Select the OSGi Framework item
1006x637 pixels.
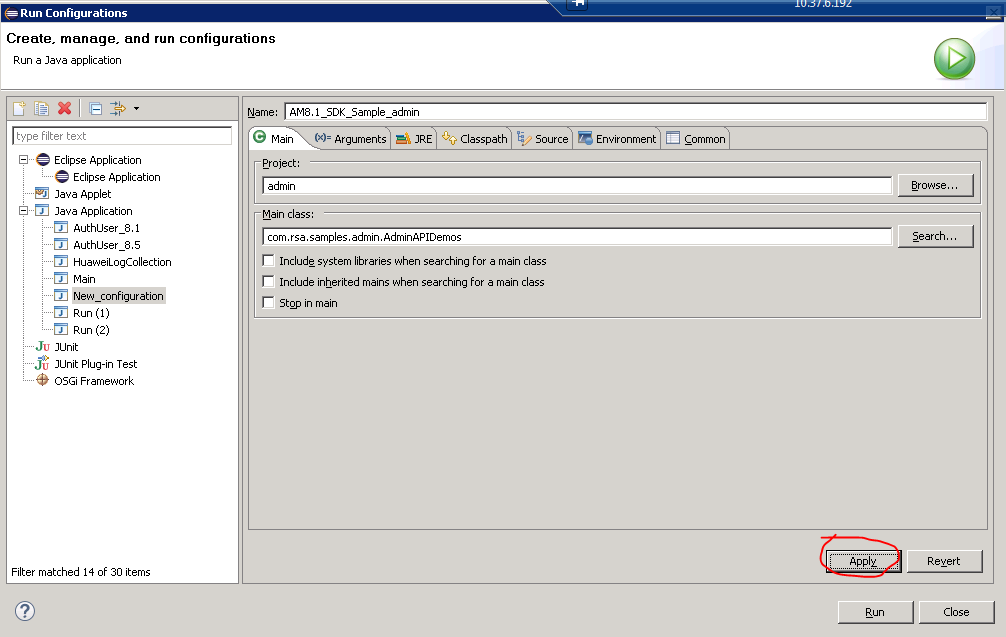pos(93,381)
